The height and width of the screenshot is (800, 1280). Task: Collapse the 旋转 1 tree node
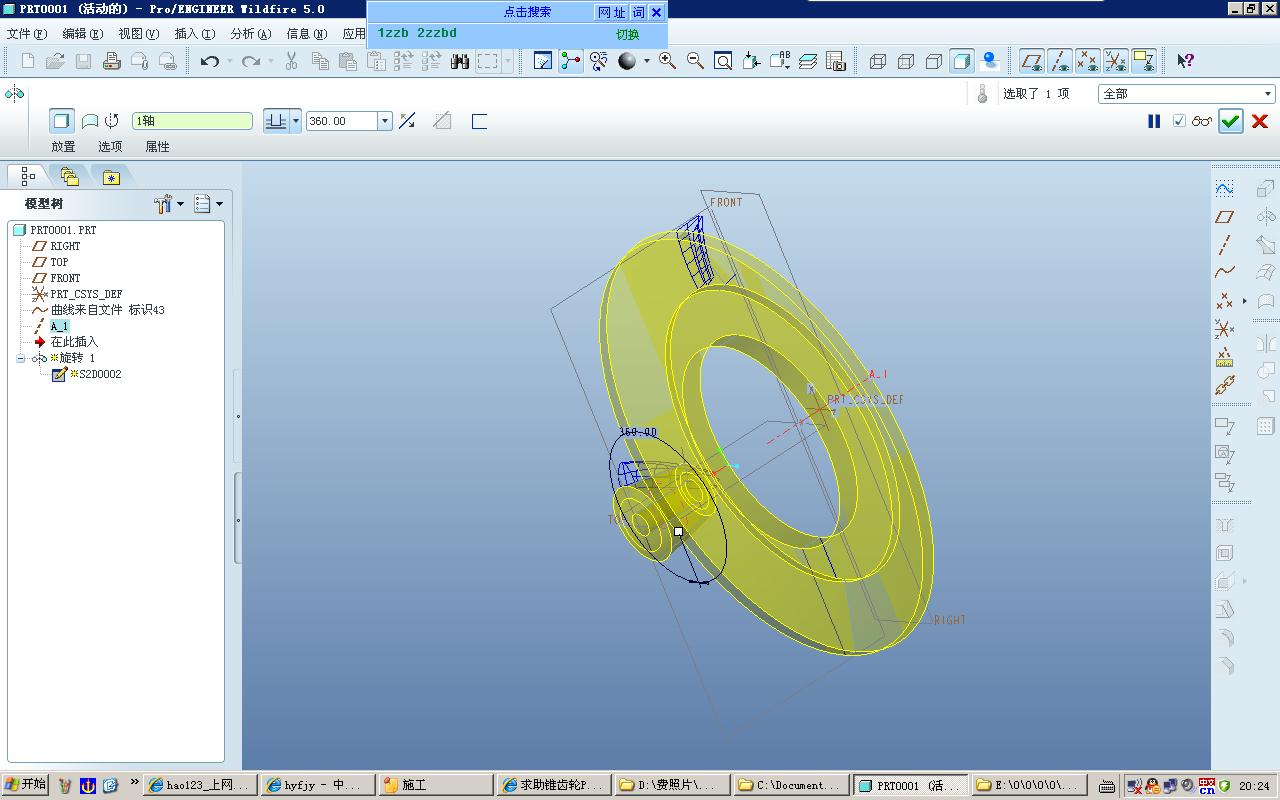(20, 358)
